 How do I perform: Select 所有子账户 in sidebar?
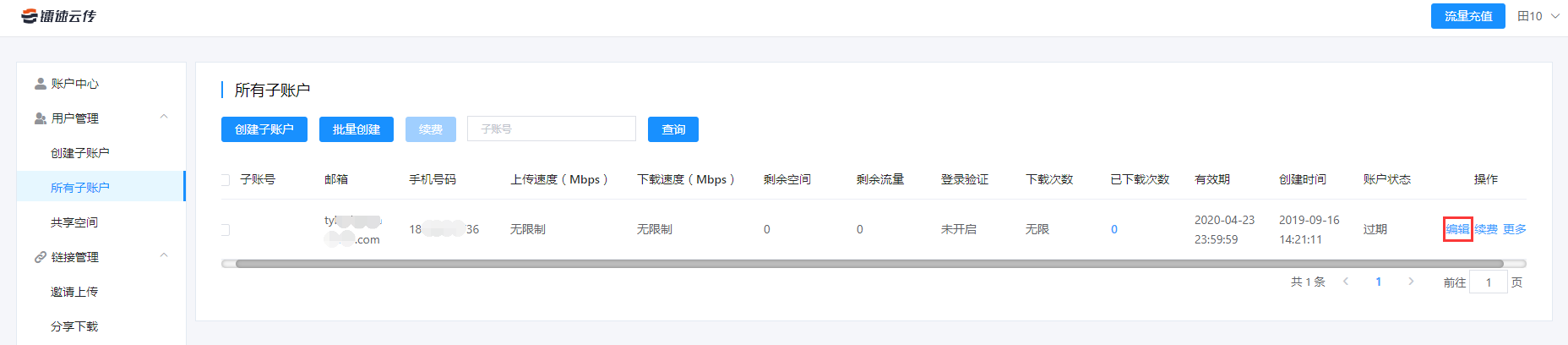[x=101, y=188]
